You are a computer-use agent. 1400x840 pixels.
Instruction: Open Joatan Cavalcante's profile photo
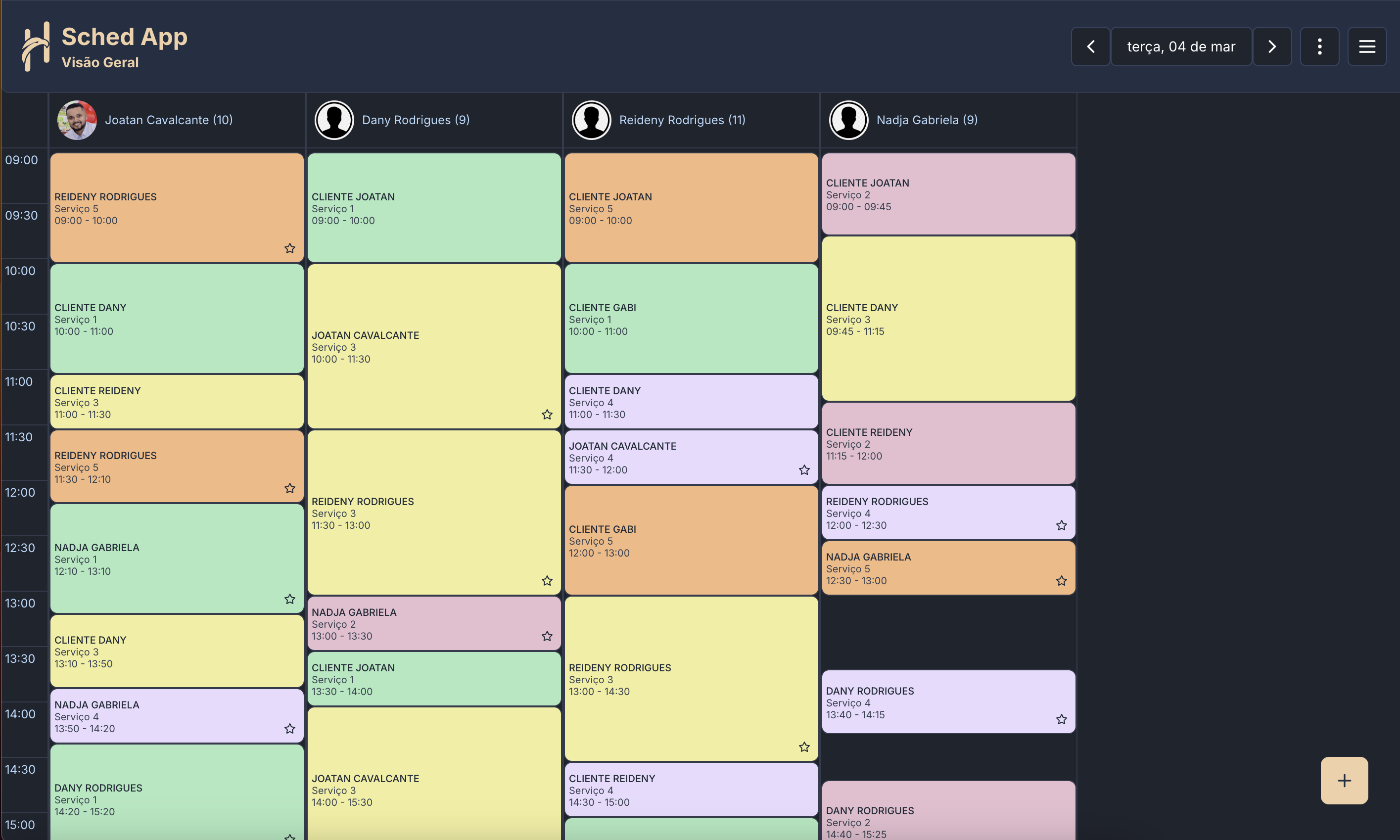tap(77, 120)
